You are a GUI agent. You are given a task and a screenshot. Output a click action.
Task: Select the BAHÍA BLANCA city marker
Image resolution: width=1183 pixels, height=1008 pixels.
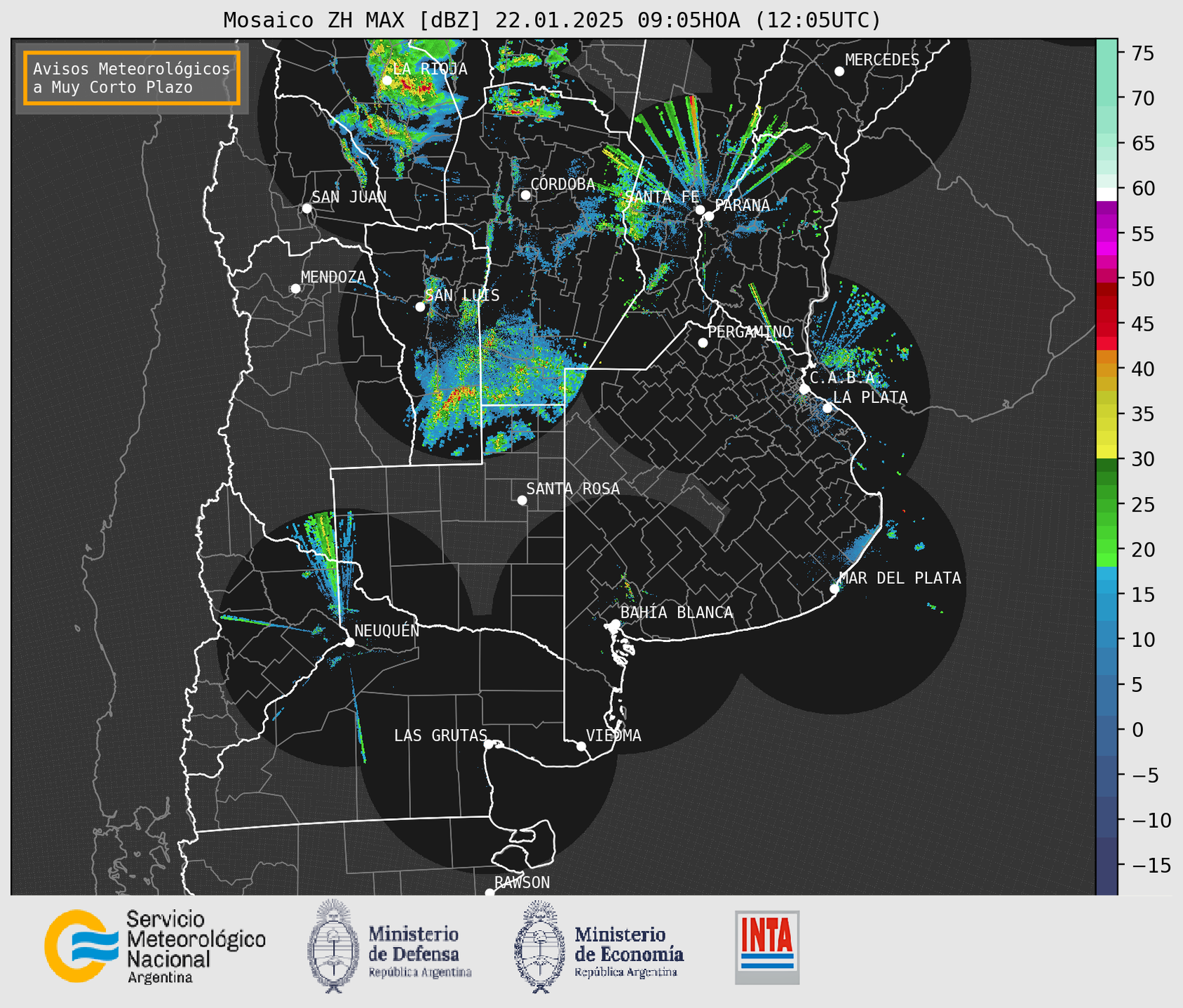click(x=615, y=624)
